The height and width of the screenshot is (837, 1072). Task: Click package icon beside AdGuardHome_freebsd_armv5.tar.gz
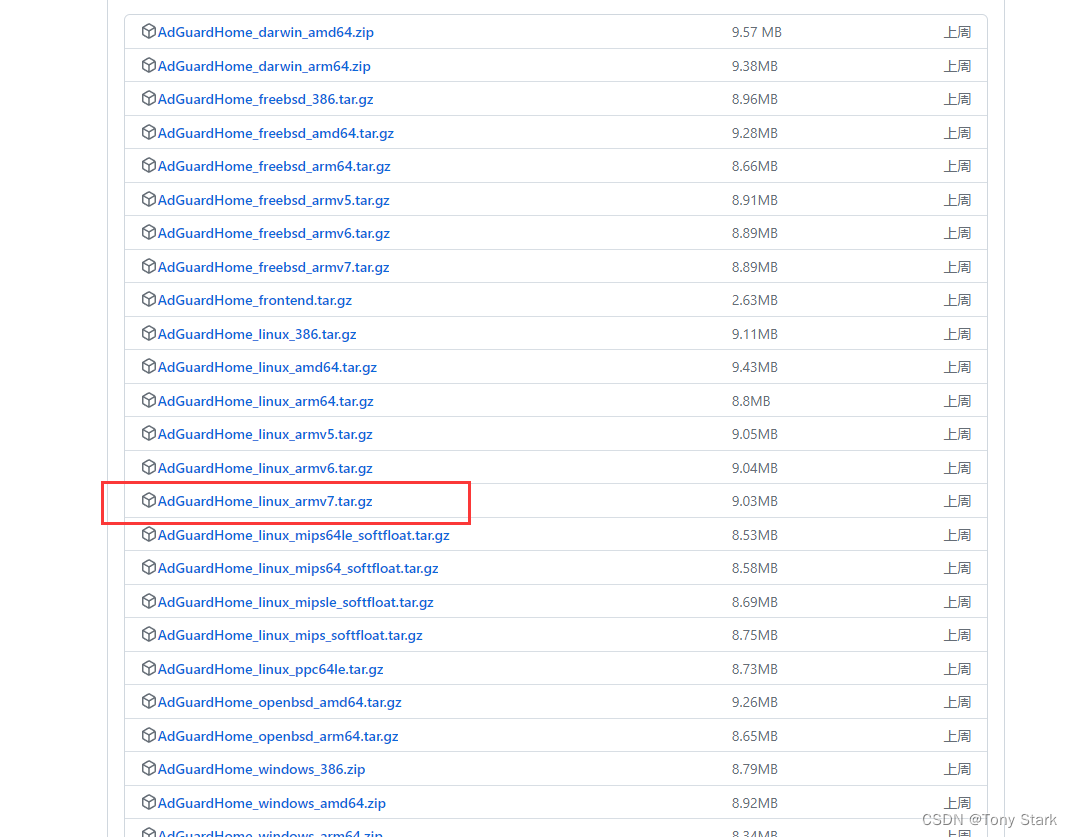click(148, 199)
